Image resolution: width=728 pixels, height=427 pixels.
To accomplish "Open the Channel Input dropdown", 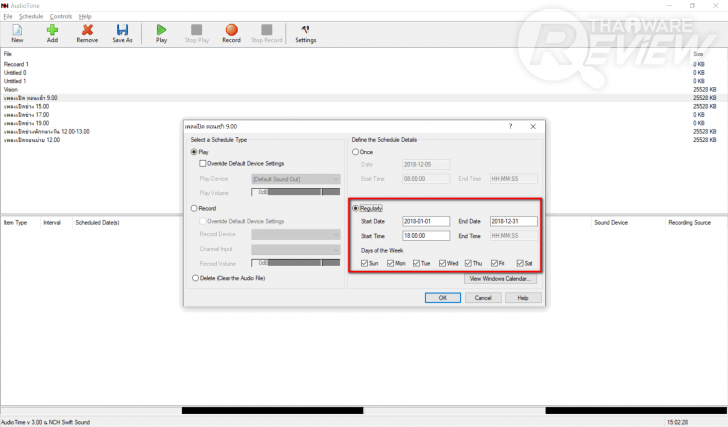I will [x=296, y=250].
